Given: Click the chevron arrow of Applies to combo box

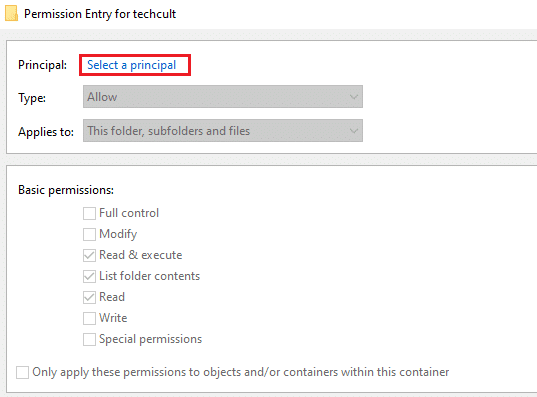Looking at the screenshot, I should [353, 131].
